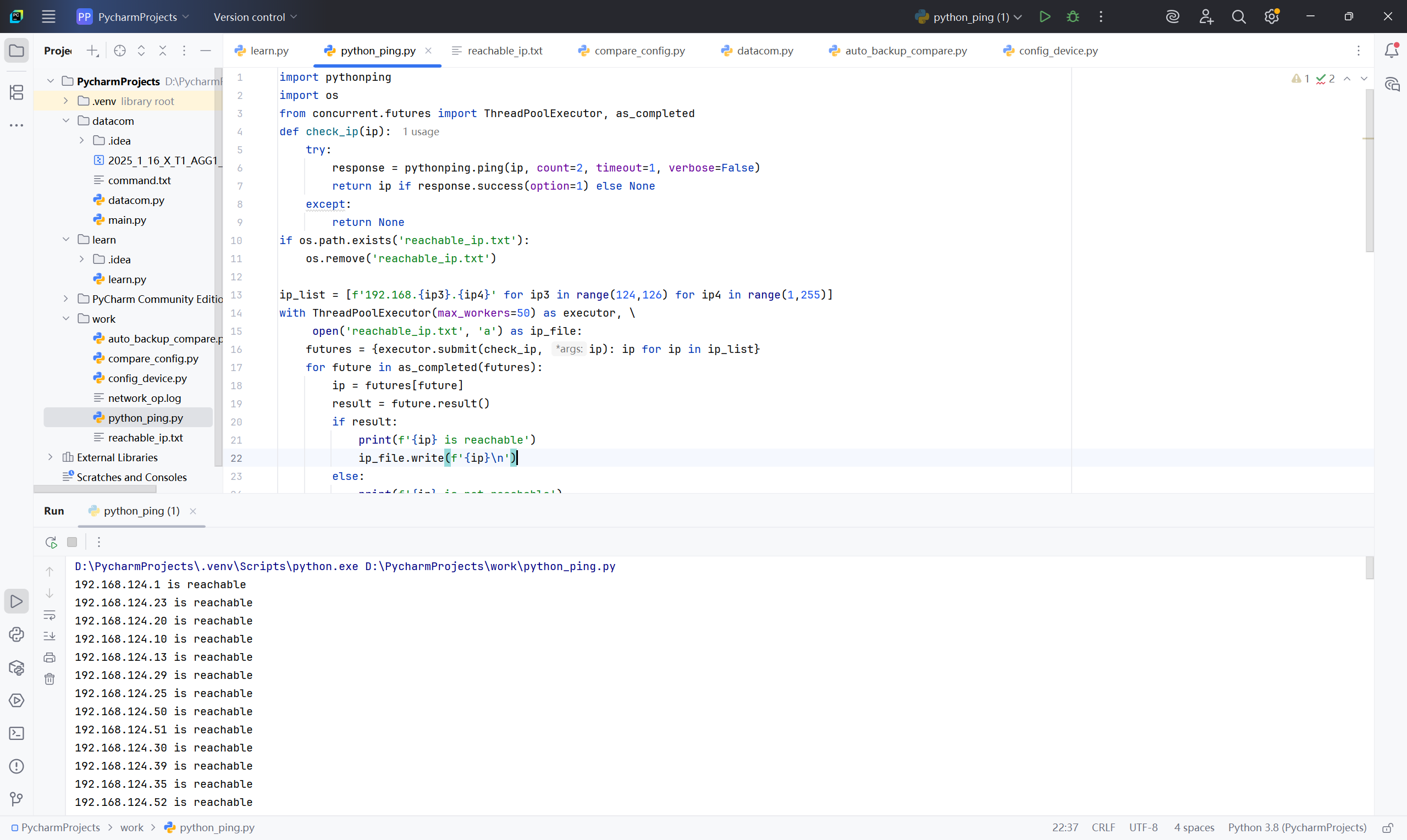Open the Python Console
The image size is (1407, 840).
click(x=16, y=635)
